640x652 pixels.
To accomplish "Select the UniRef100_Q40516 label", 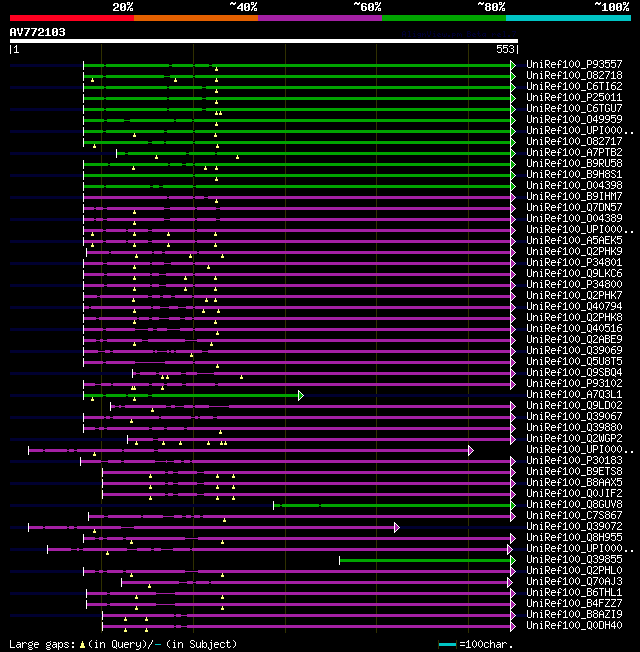I will (x=574, y=328).
